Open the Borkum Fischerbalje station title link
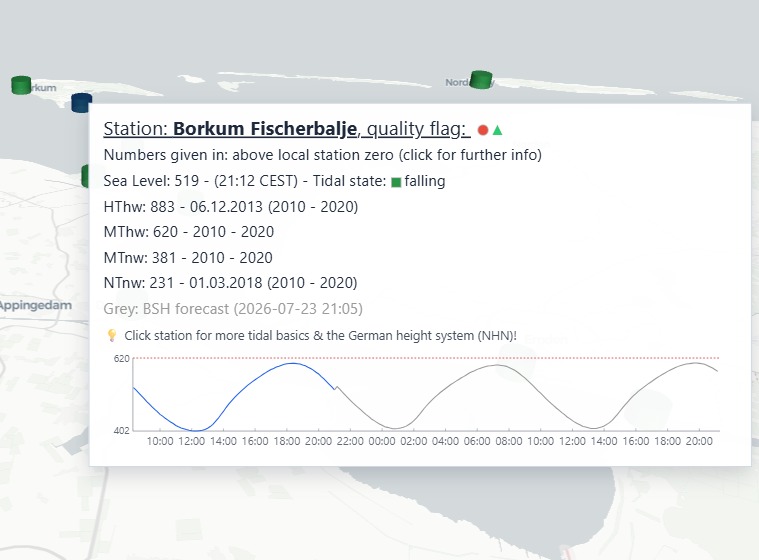Image resolution: width=759 pixels, height=560 pixels. [x=287, y=129]
